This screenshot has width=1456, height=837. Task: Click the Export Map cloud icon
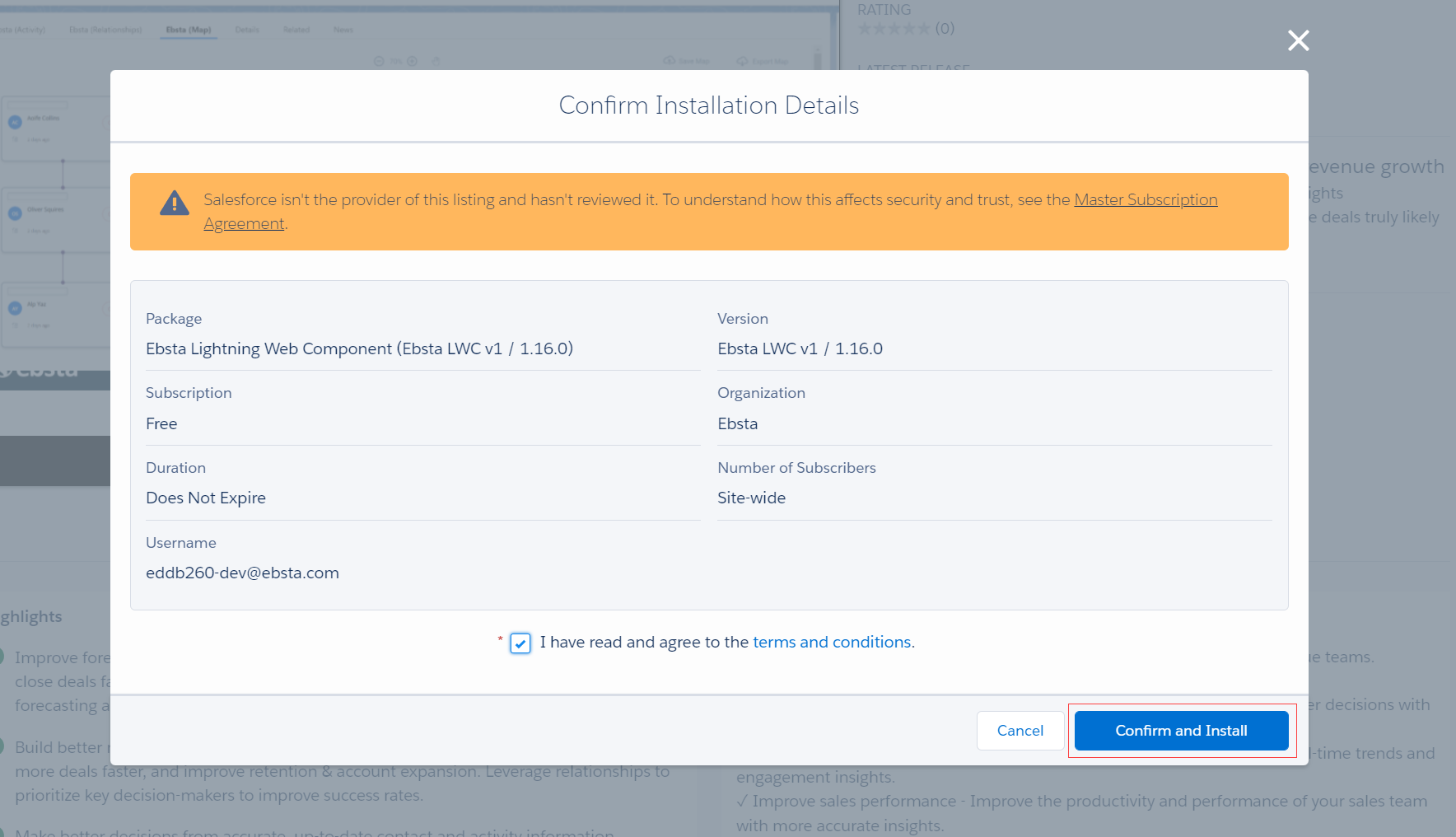742,62
